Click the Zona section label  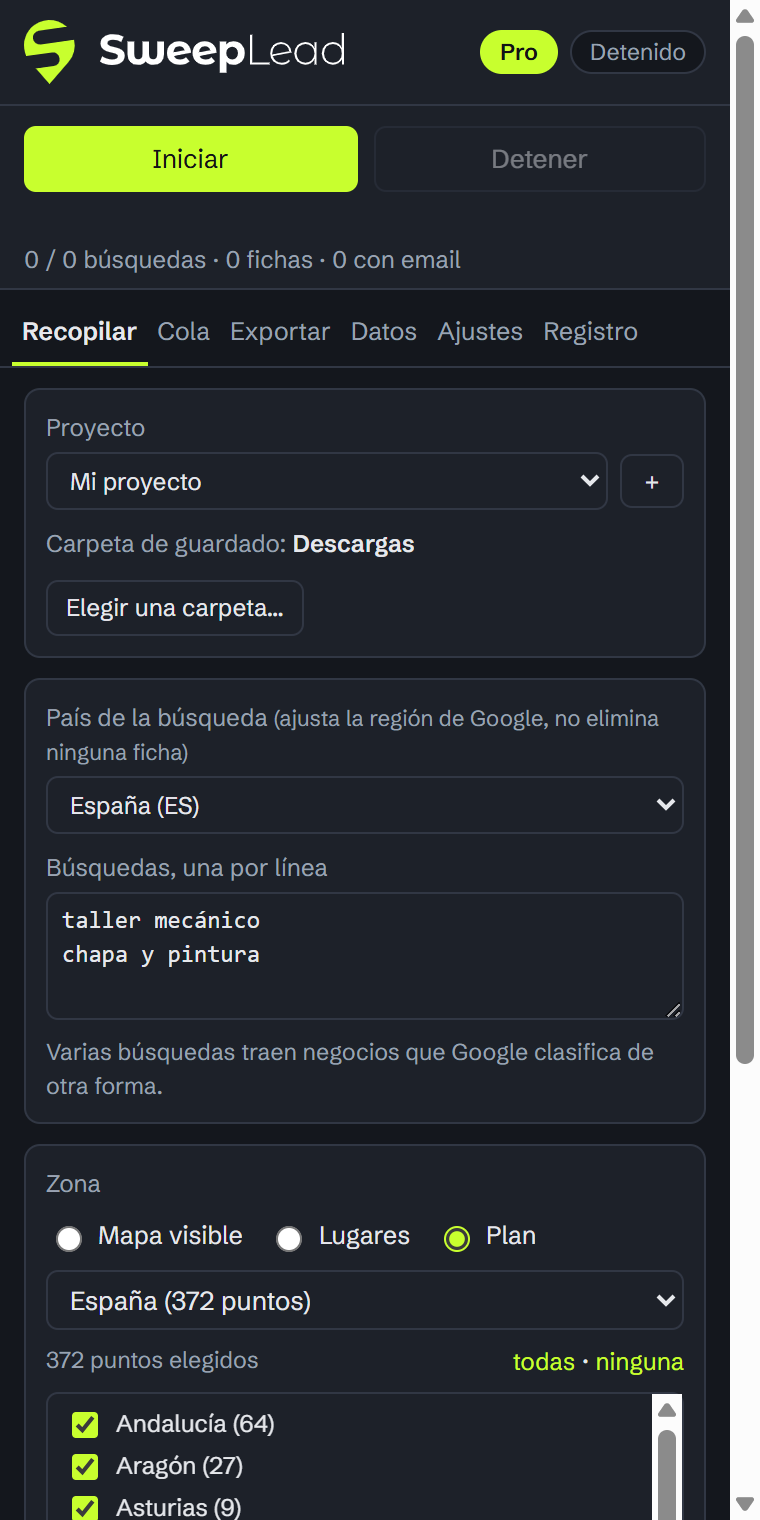coord(73,1184)
